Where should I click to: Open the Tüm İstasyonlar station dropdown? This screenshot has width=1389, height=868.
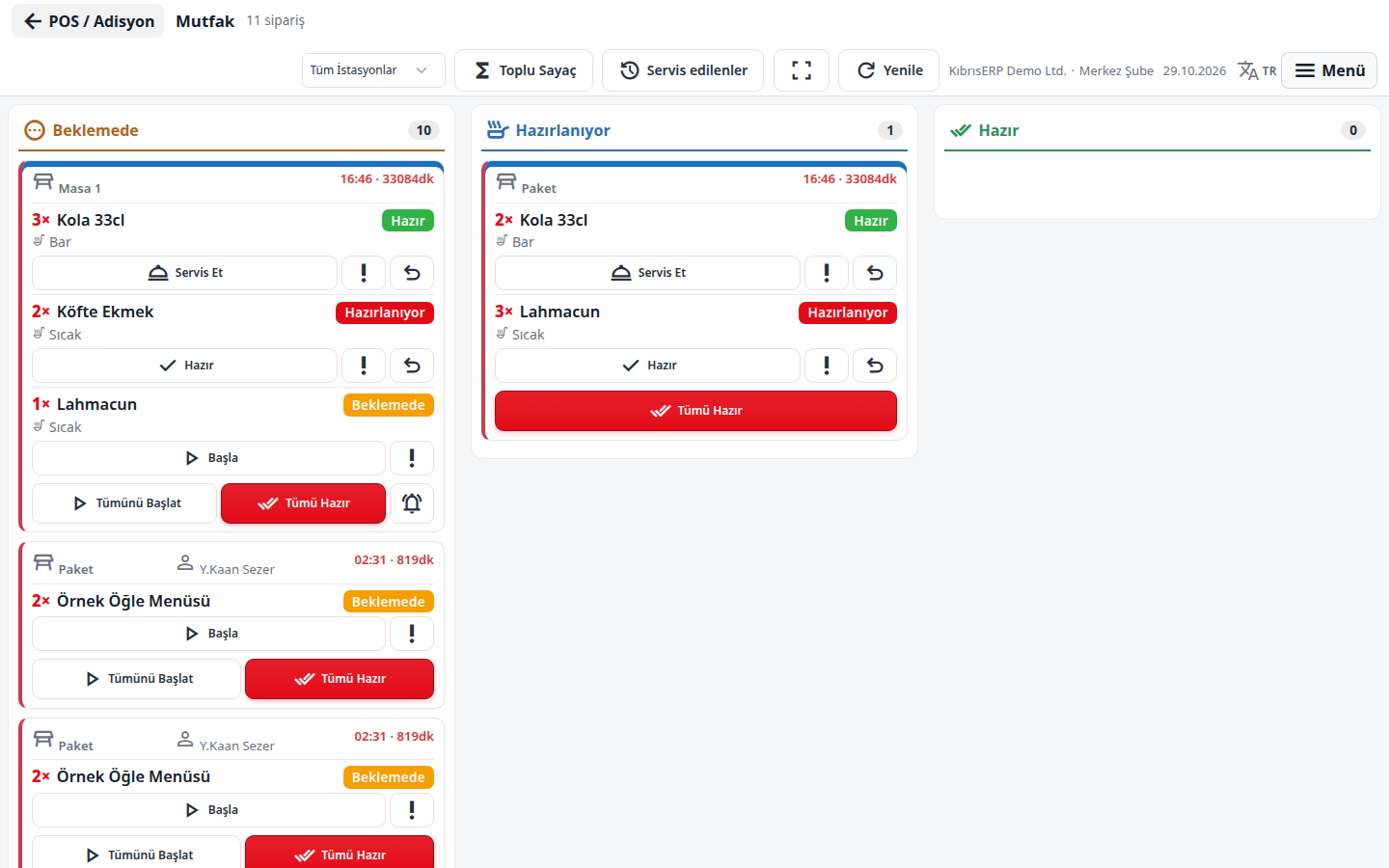point(373,70)
